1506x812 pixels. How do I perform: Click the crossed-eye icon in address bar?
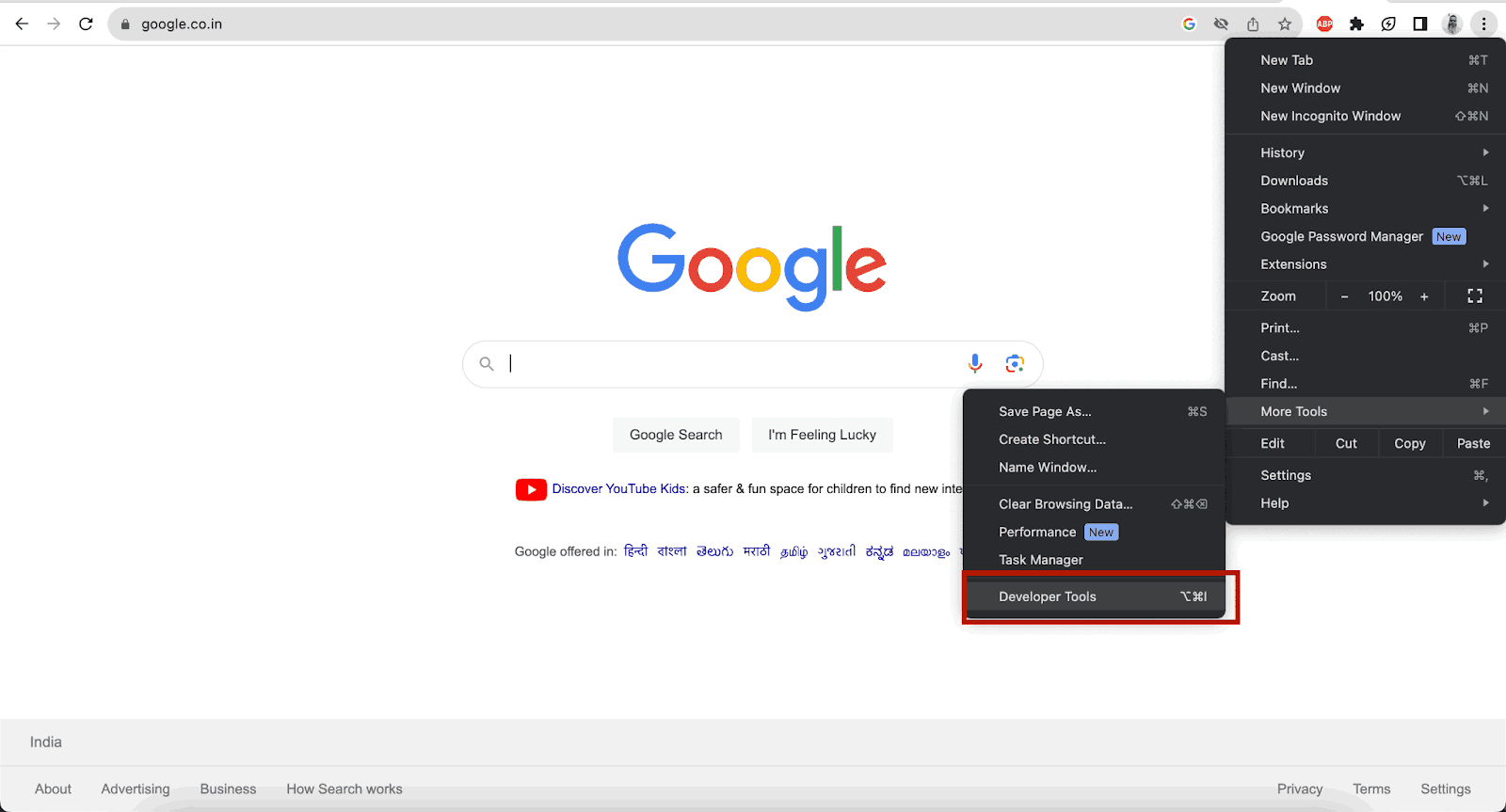pyautogui.click(x=1221, y=24)
